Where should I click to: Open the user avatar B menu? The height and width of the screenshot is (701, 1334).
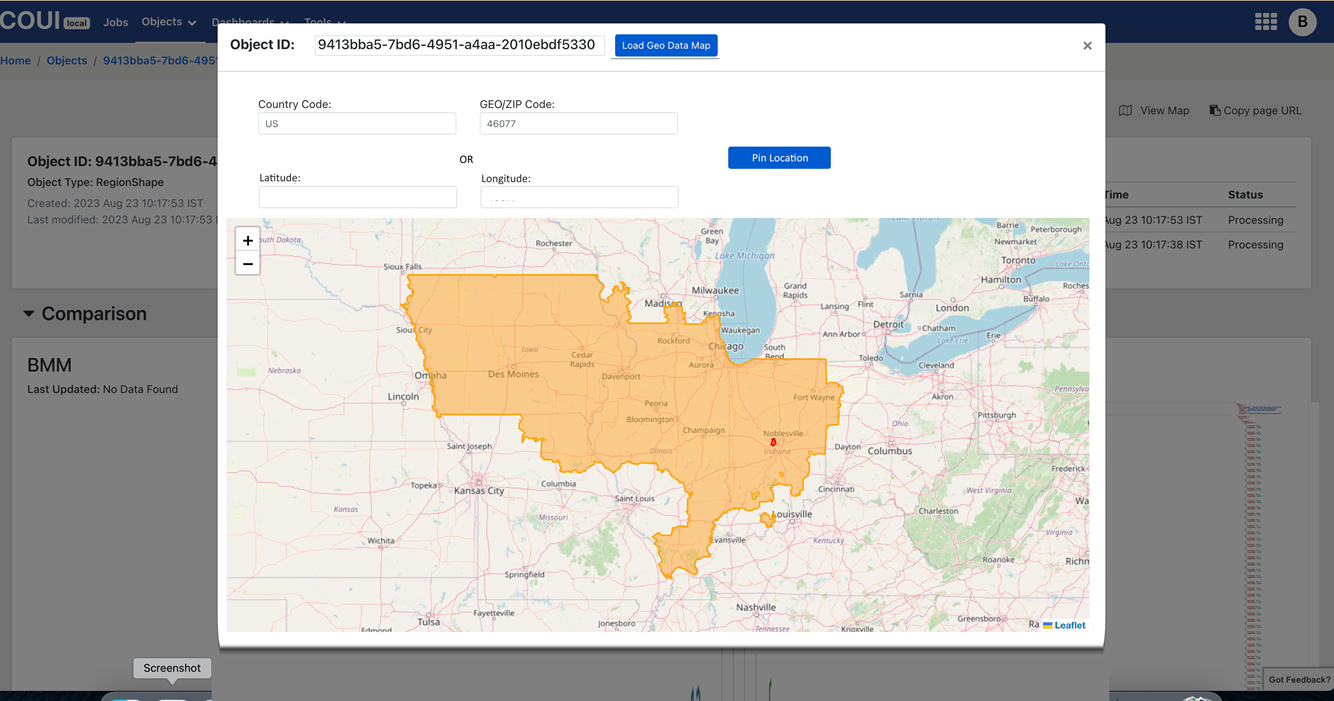(x=1302, y=22)
